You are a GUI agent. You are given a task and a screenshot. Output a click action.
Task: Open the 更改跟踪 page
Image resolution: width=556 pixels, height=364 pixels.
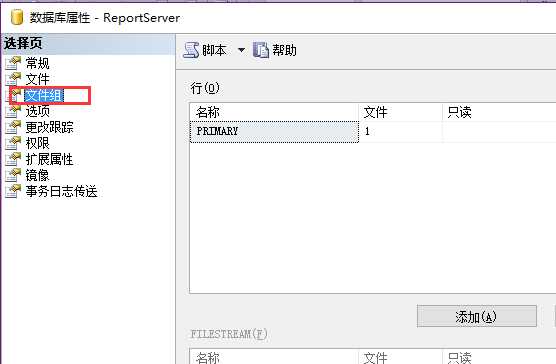[49, 127]
